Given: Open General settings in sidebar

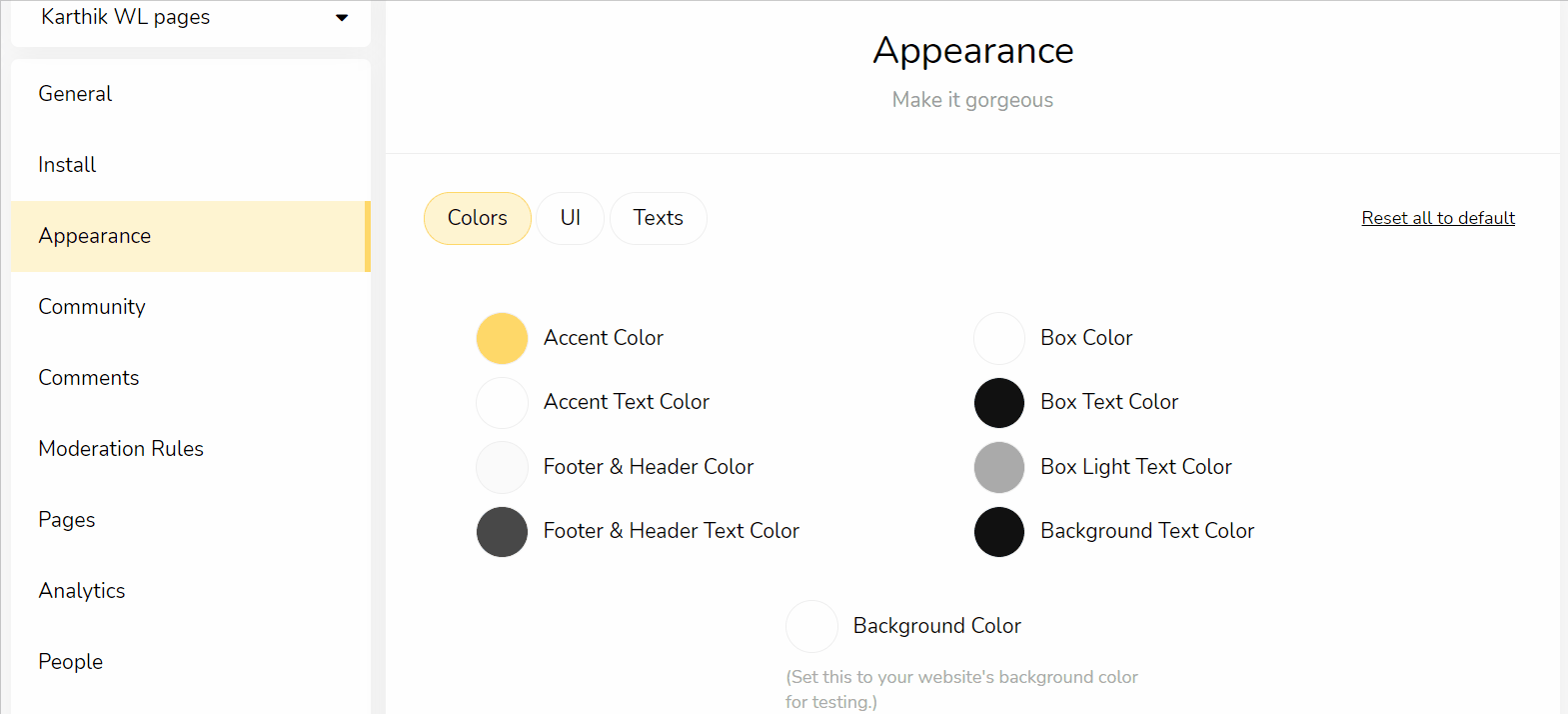Looking at the screenshot, I should (x=191, y=94).
